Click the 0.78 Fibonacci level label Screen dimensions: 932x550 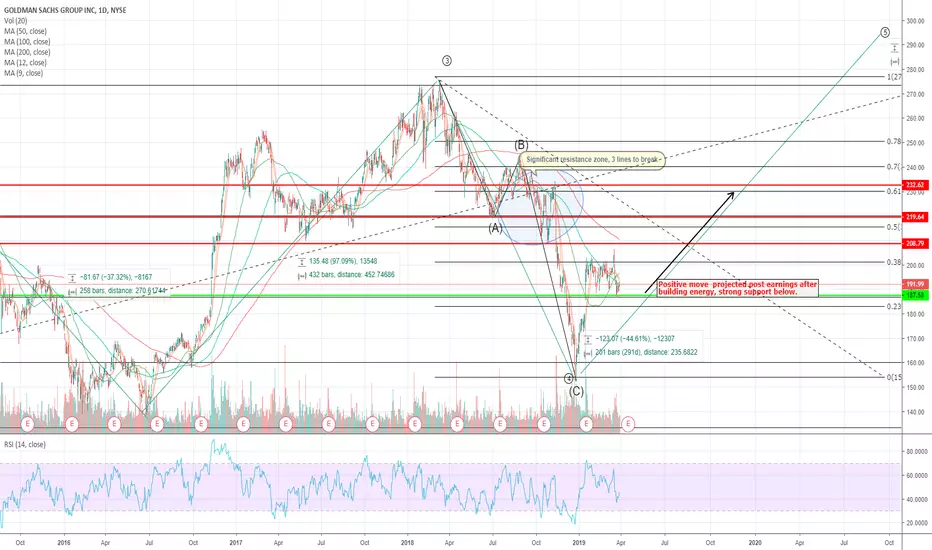tap(893, 142)
